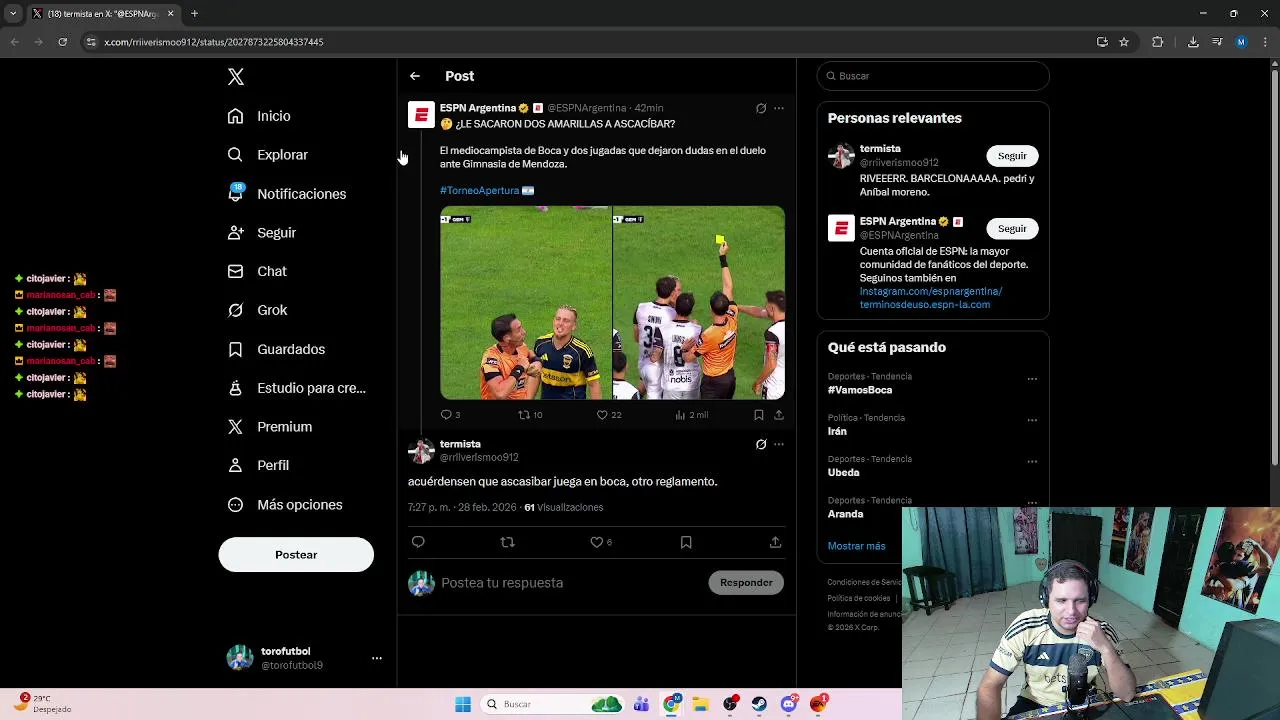
Task: Open the #TorneoApertura hashtag link
Action: click(480, 190)
